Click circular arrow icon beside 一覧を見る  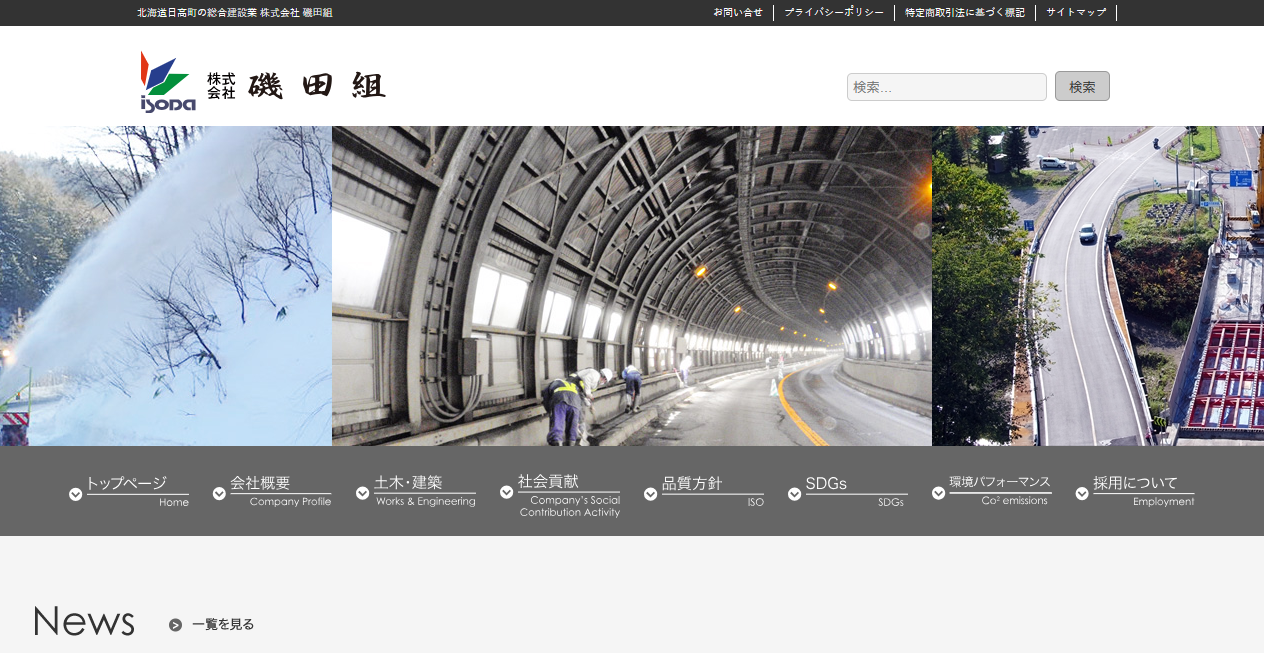174,624
